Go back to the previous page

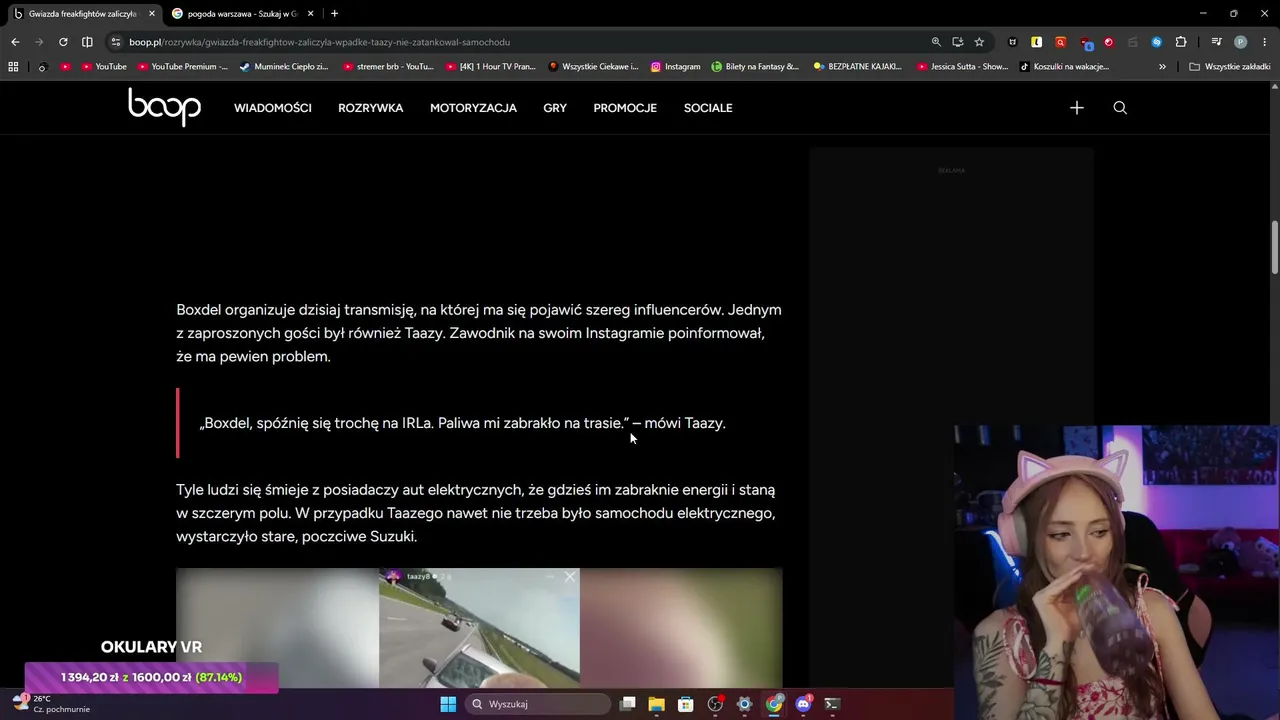15,42
